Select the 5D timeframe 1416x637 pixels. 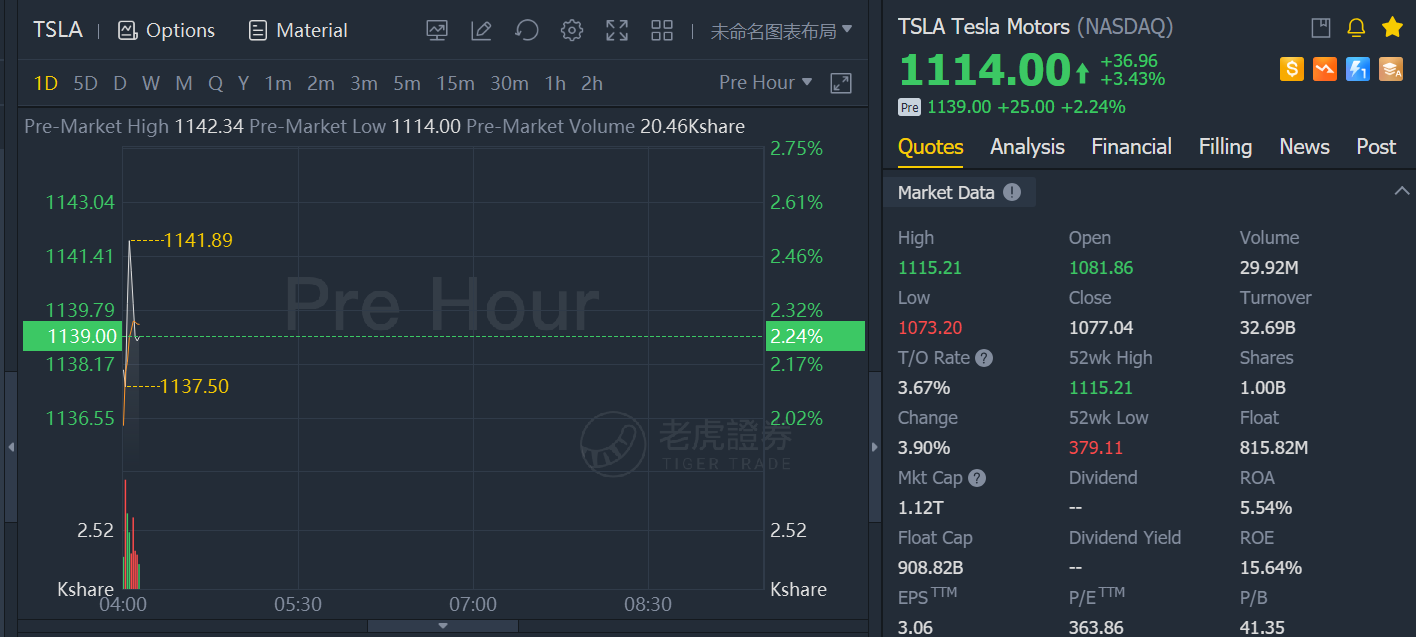click(86, 83)
